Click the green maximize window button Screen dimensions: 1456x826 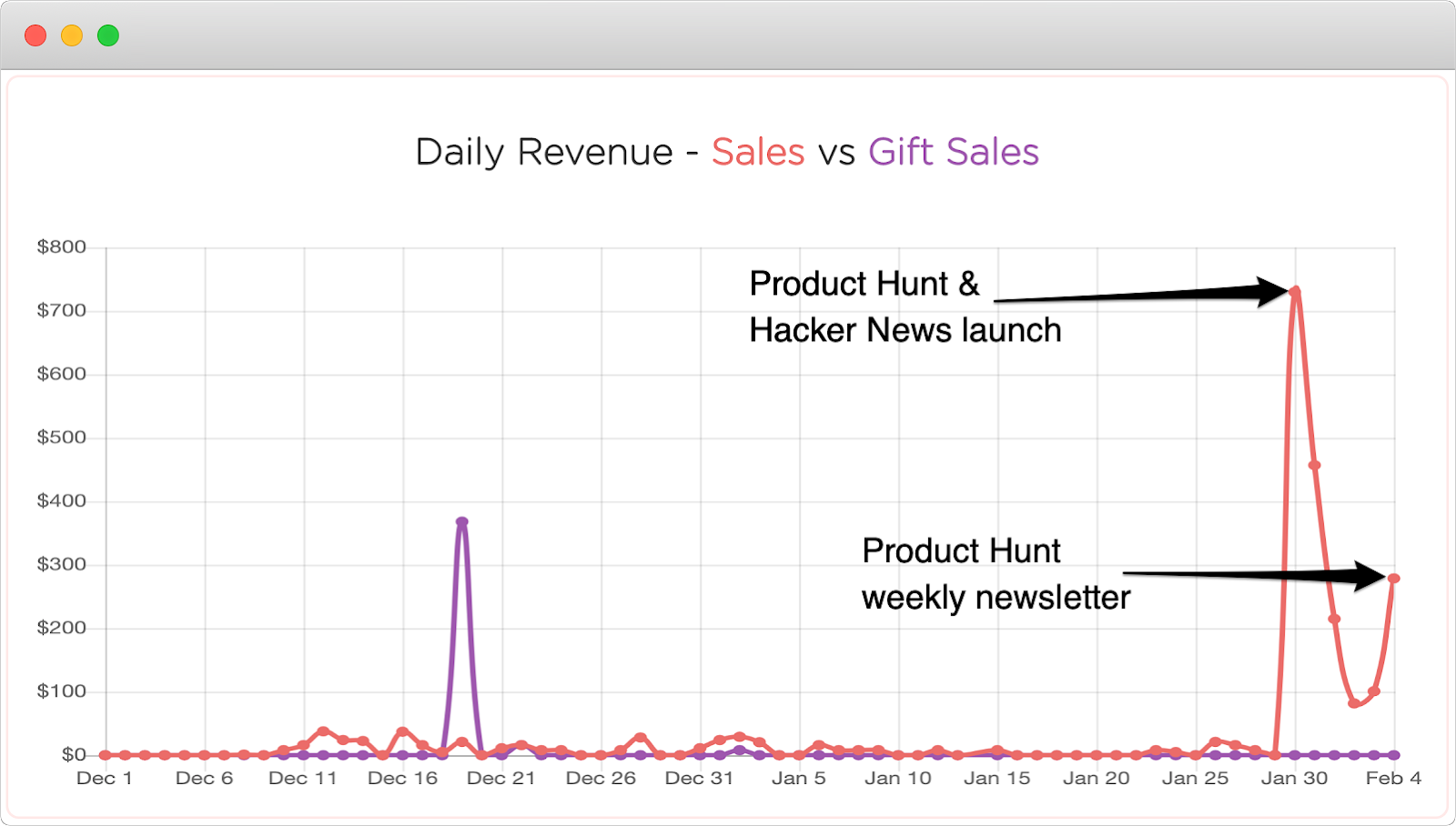(108, 35)
